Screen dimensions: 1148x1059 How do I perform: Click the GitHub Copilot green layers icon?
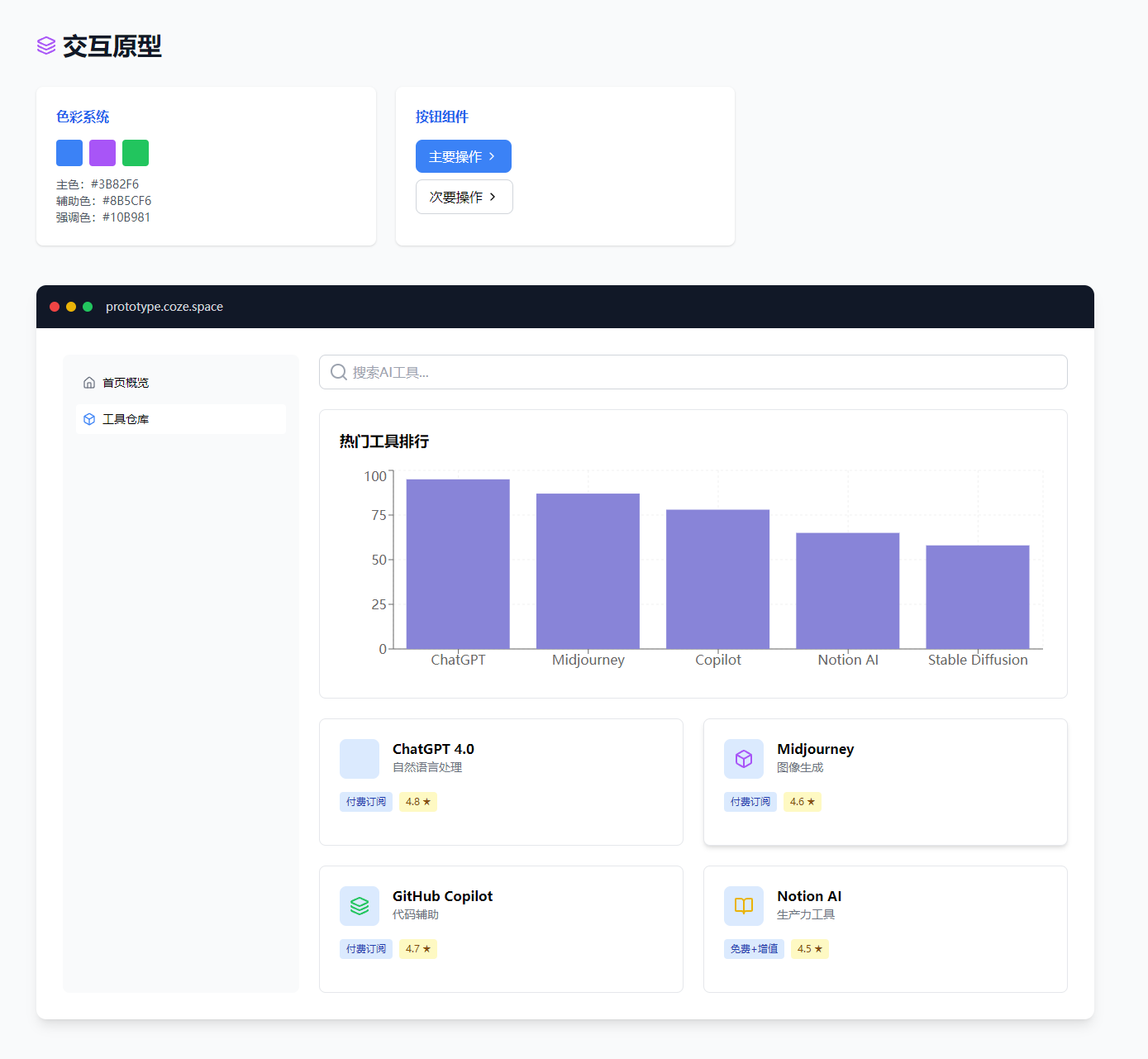coord(360,906)
